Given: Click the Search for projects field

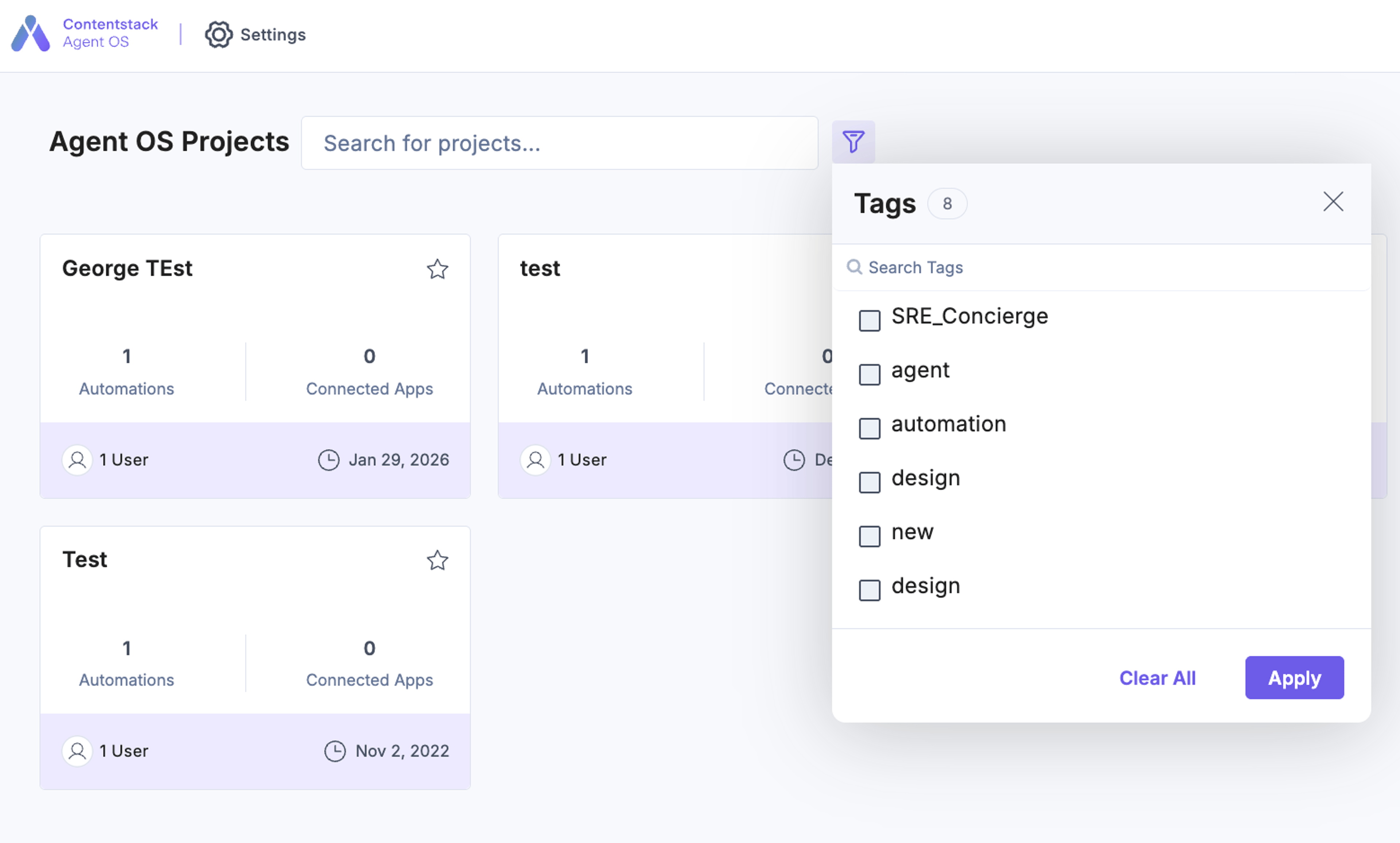Looking at the screenshot, I should click(x=559, y=143).
